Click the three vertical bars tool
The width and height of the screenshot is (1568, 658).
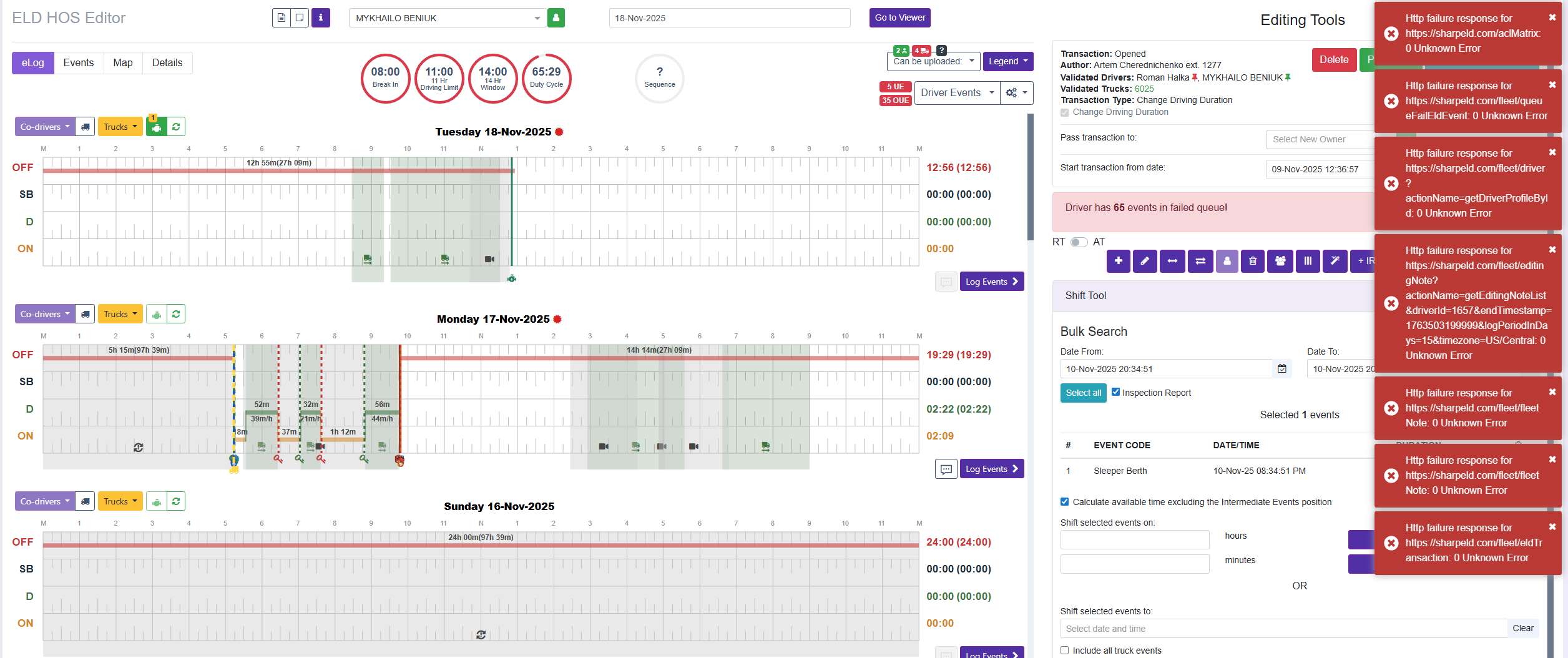1308,261
